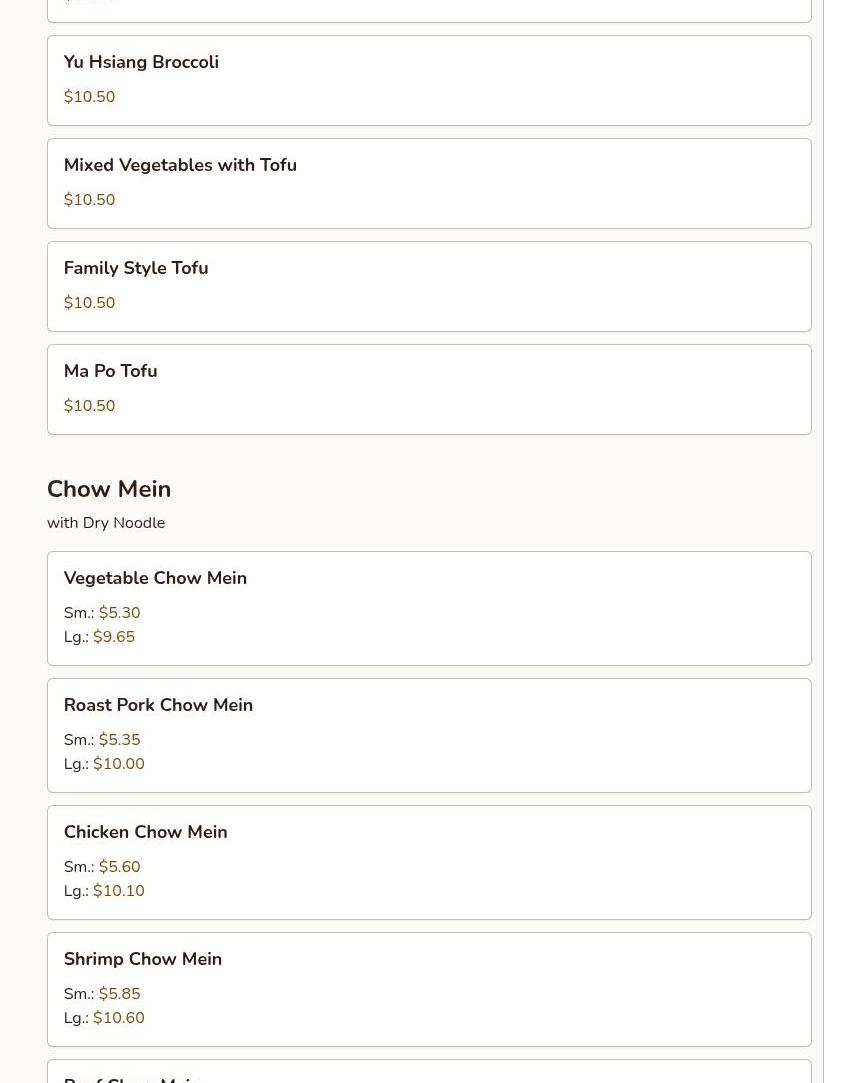The height and width of the screenshot is (1083, 844).
Task: Click the large Vegetable Chow Mein price $9.65
Action: pyautogui.click(x=114, y=637)
